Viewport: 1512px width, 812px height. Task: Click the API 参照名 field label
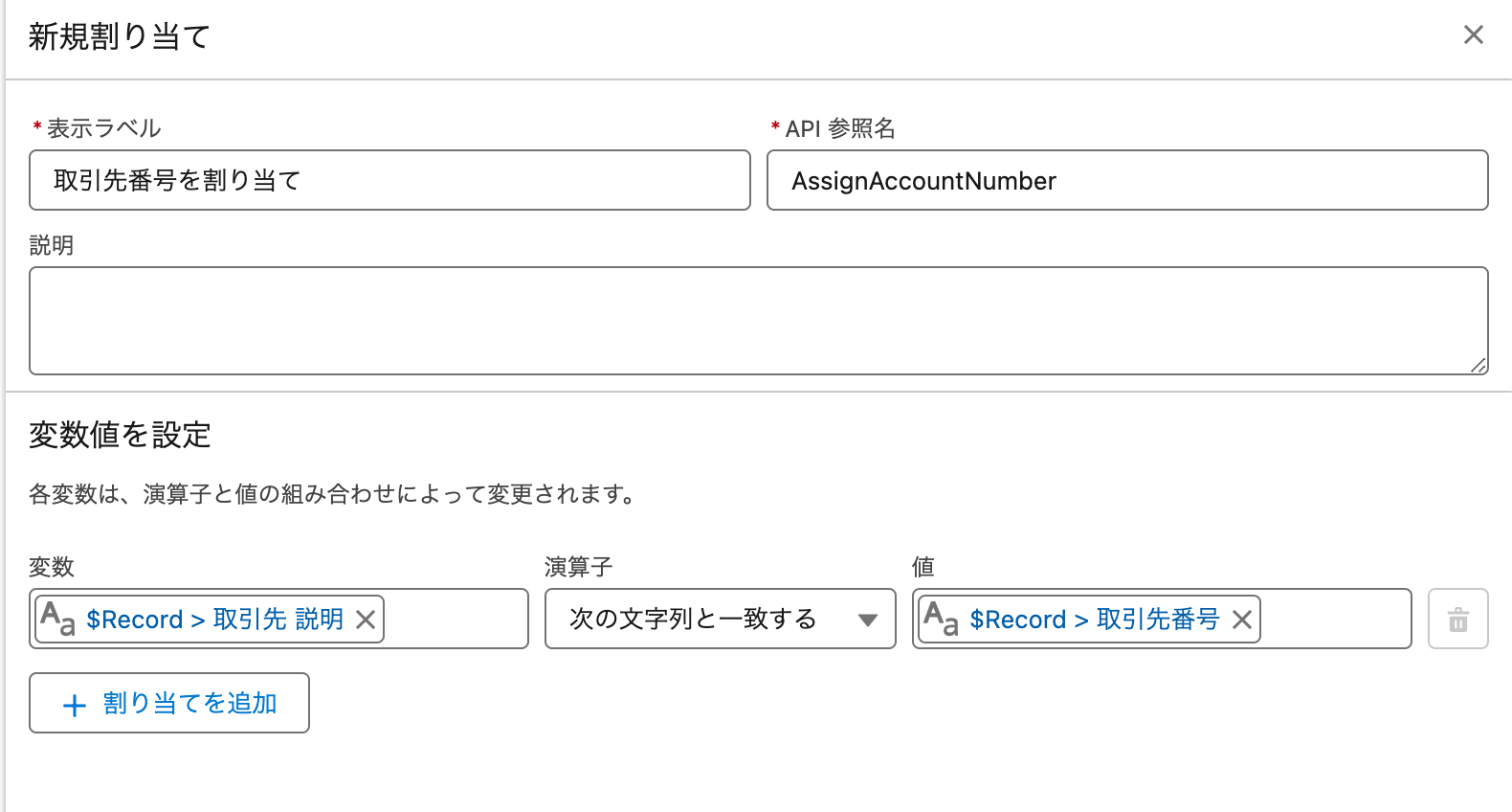840,128
